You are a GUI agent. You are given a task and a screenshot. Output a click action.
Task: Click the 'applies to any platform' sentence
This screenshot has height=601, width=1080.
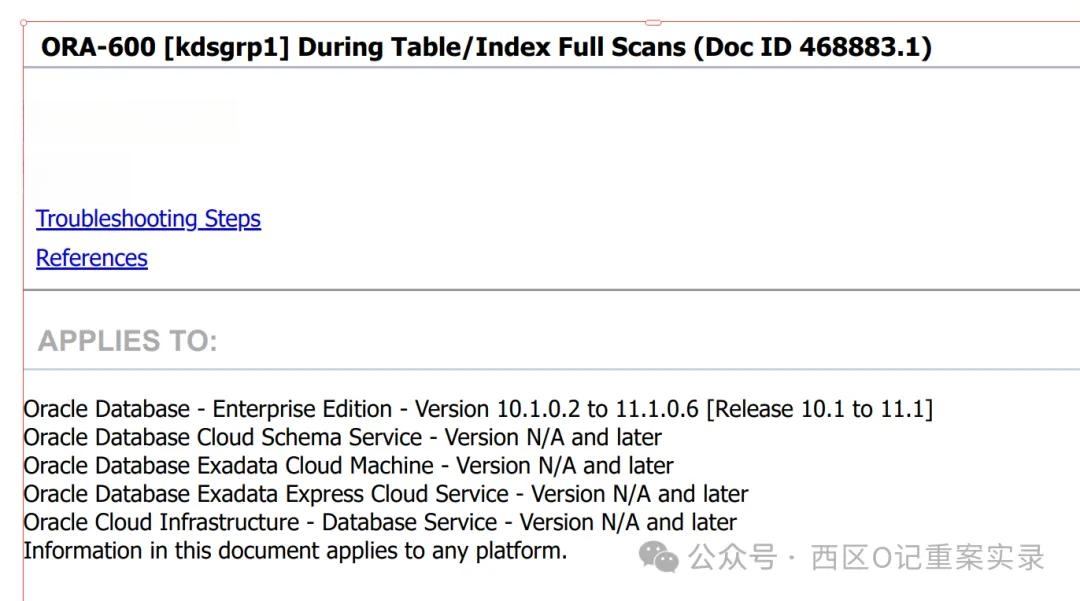coord(295,551)
